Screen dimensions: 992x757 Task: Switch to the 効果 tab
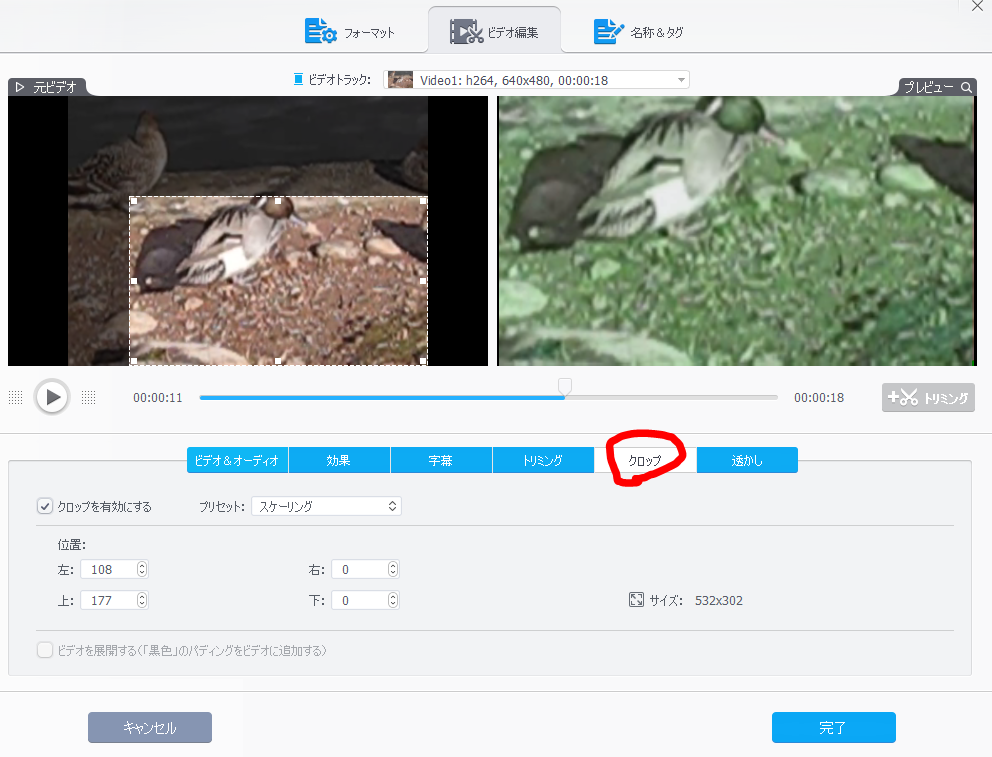point(339,460)
